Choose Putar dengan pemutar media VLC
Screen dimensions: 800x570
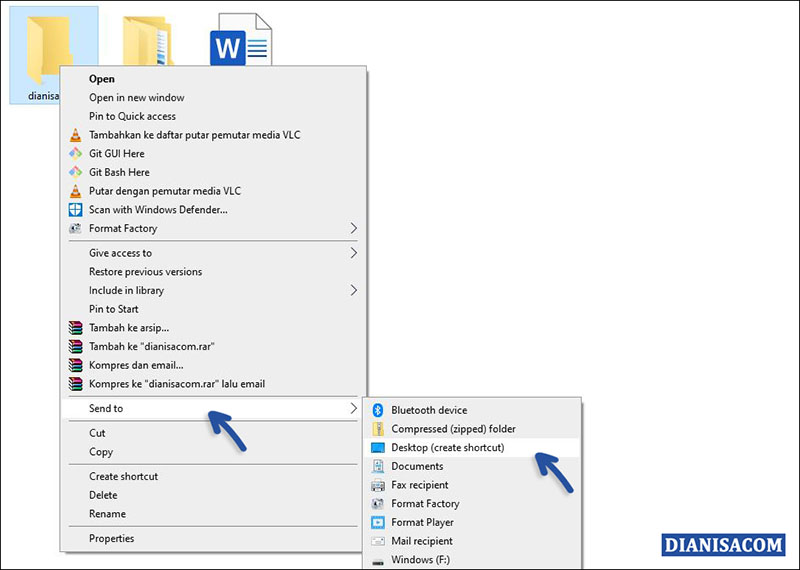click(213, 191)
